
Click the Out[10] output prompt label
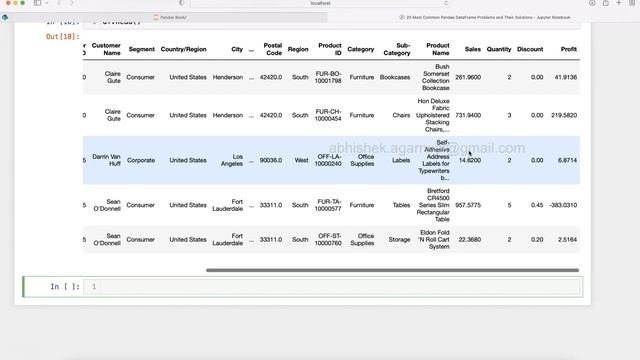62,36
